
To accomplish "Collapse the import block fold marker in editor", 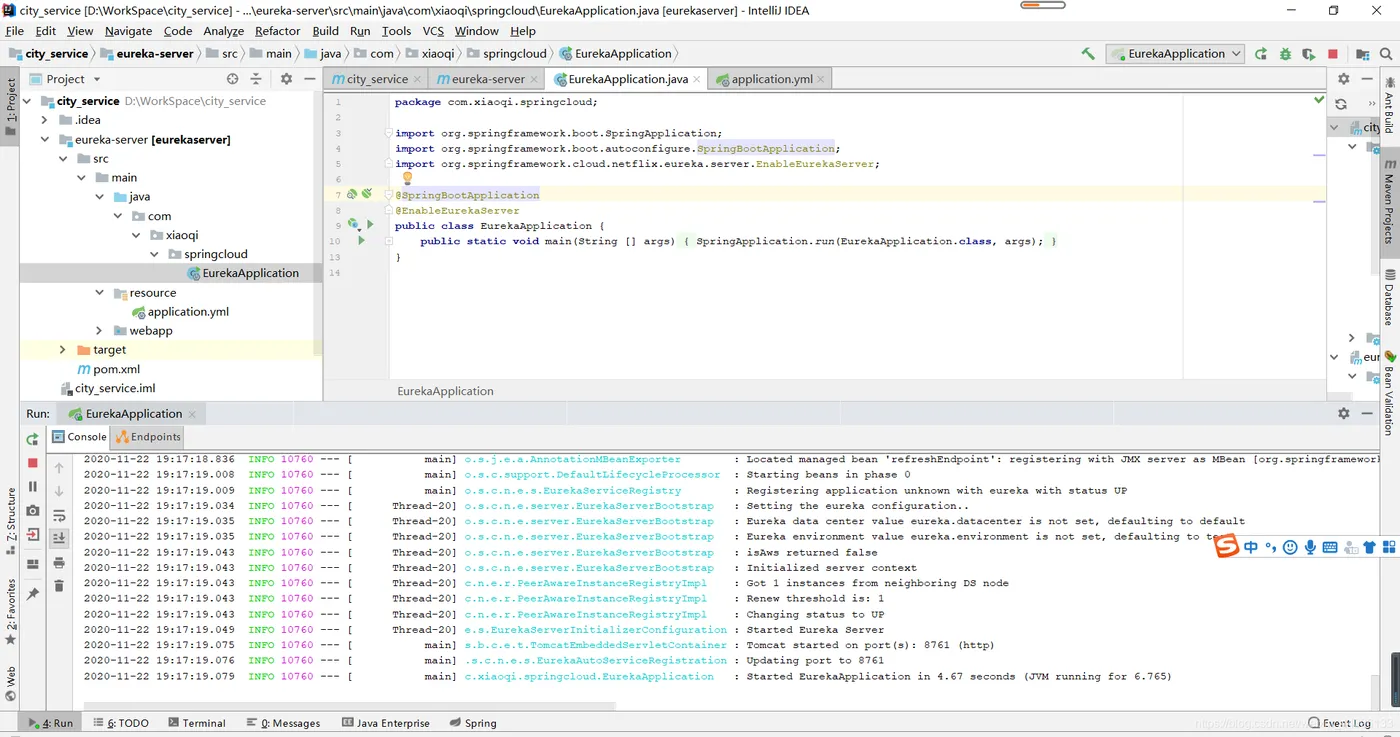I will 388,133.
